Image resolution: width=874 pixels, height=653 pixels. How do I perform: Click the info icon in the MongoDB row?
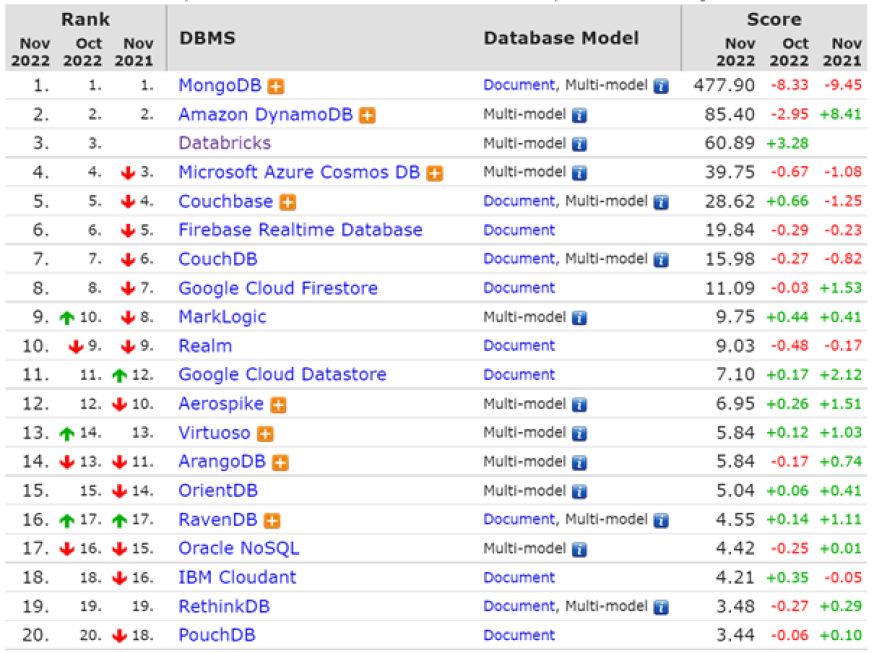[x=661, y=86]
